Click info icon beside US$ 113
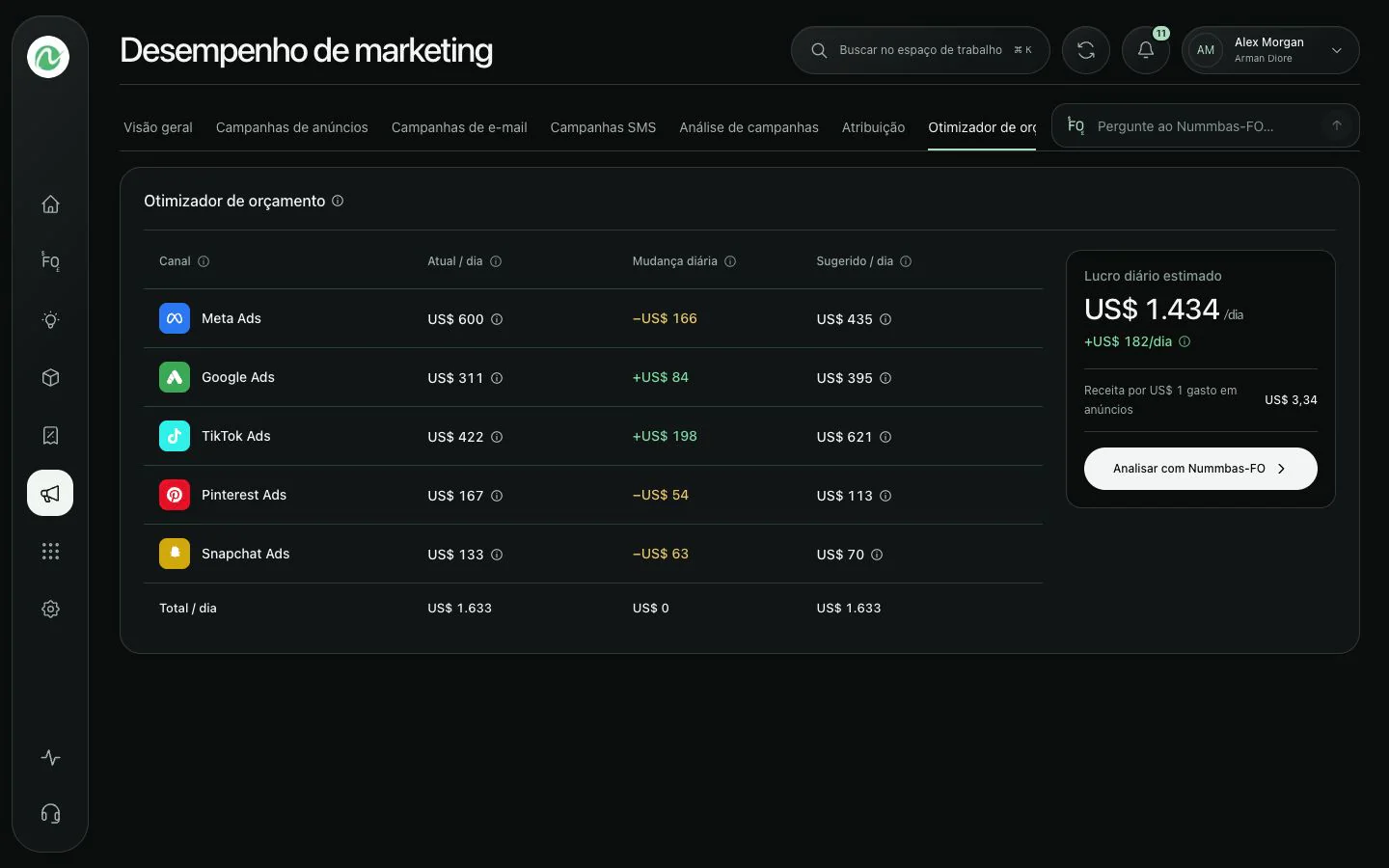The height and width of the screenshot is (868, 1389). tap(885, 496)
